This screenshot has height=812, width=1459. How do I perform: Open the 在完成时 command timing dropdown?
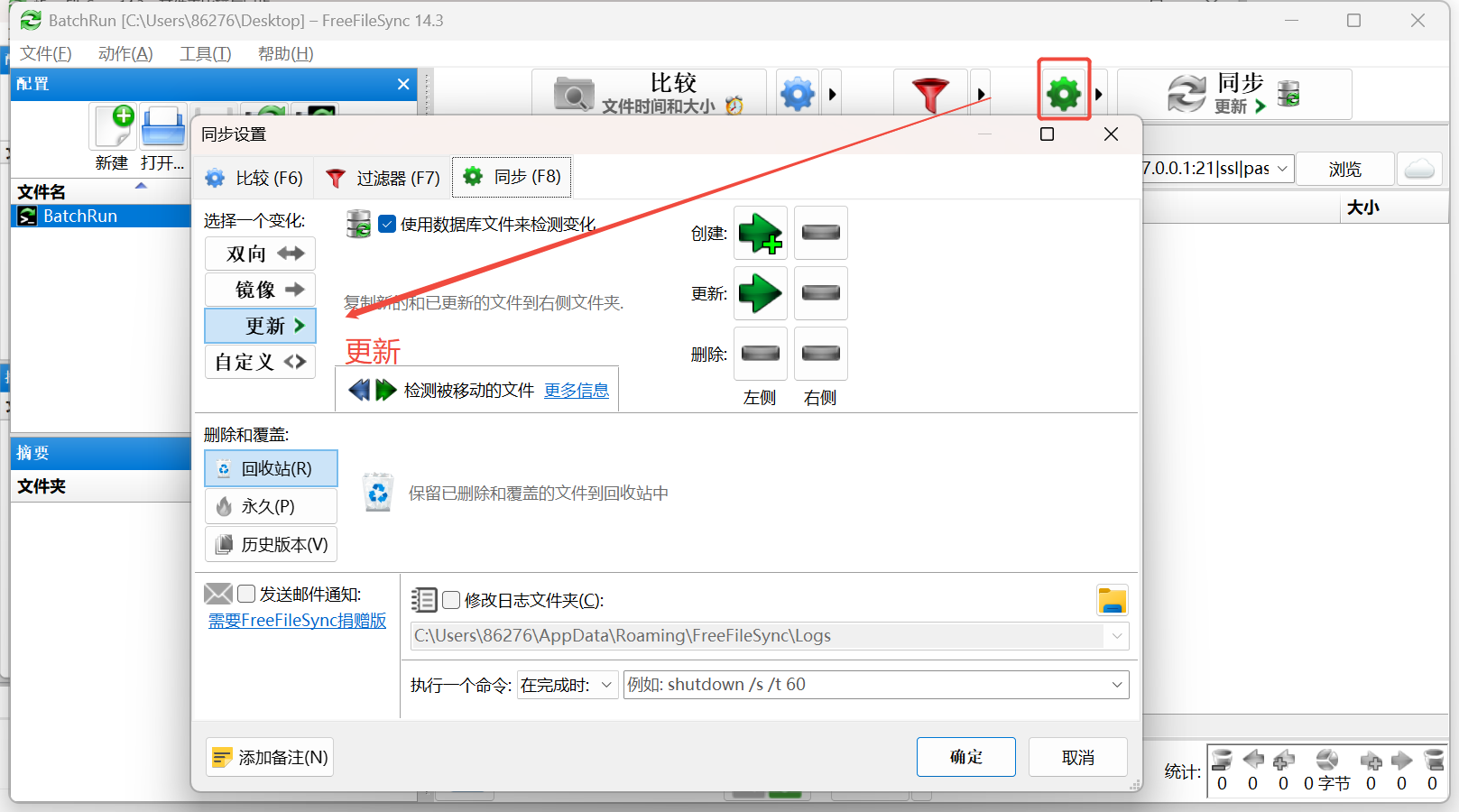[x=568, y=685]
